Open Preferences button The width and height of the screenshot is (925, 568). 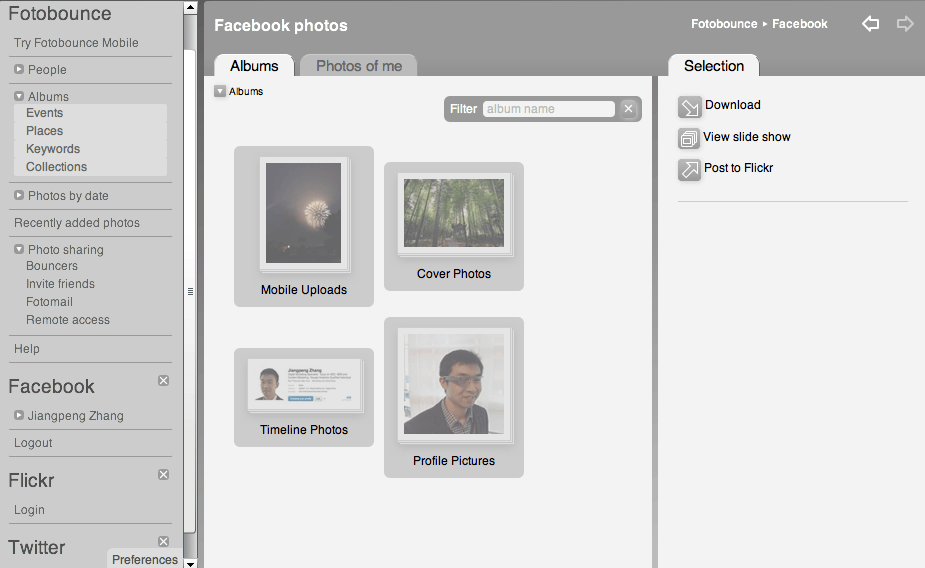(144, 560)
